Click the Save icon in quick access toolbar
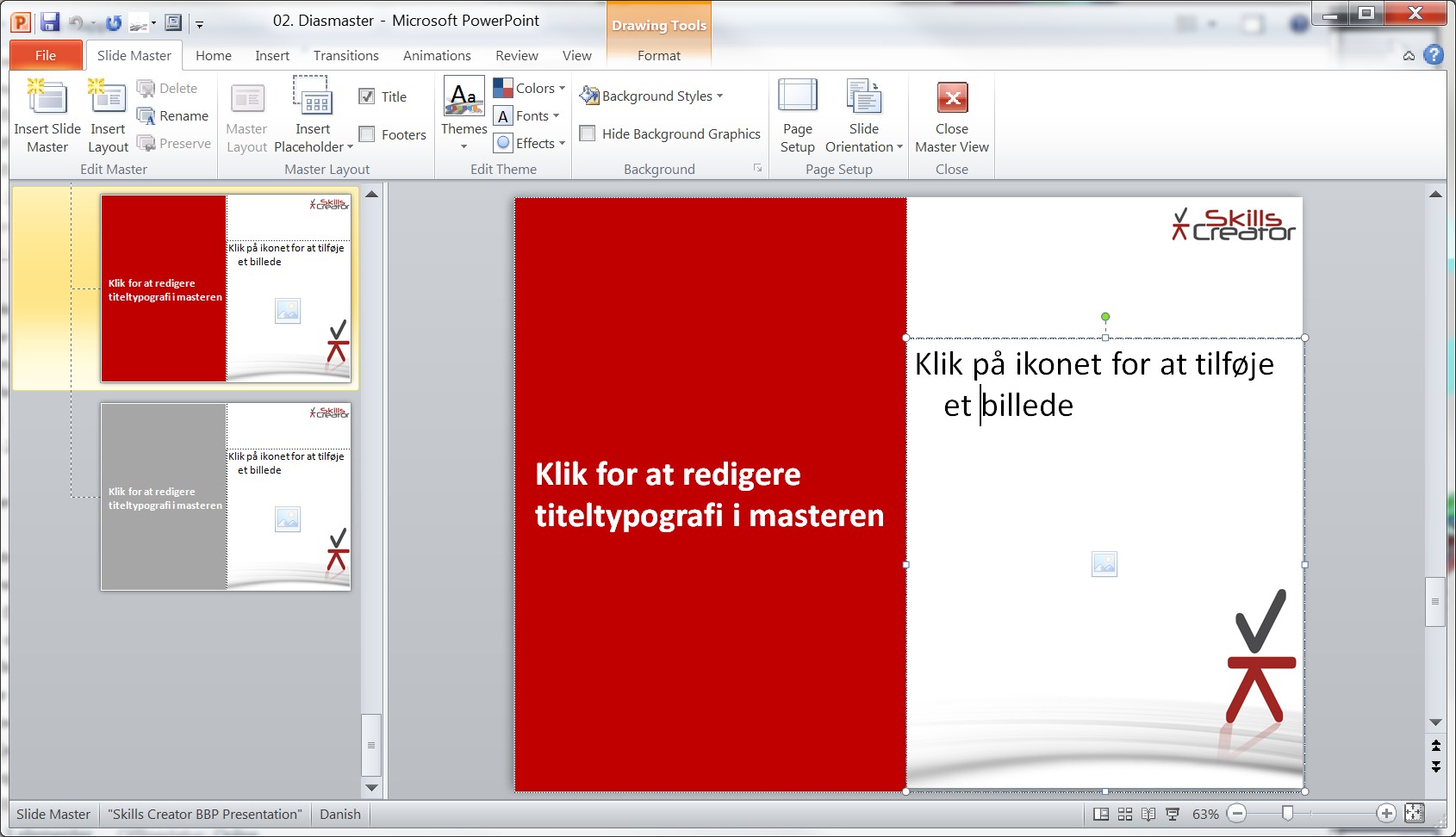The image size is (1456, 837). [x=50, y=22]
